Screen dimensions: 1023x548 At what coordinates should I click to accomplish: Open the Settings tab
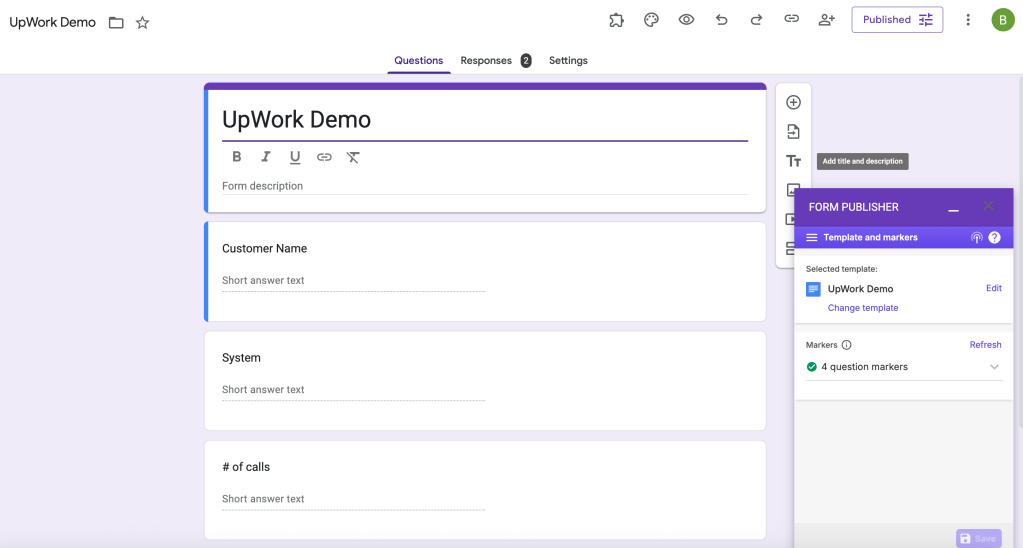(x=568, y=61)
